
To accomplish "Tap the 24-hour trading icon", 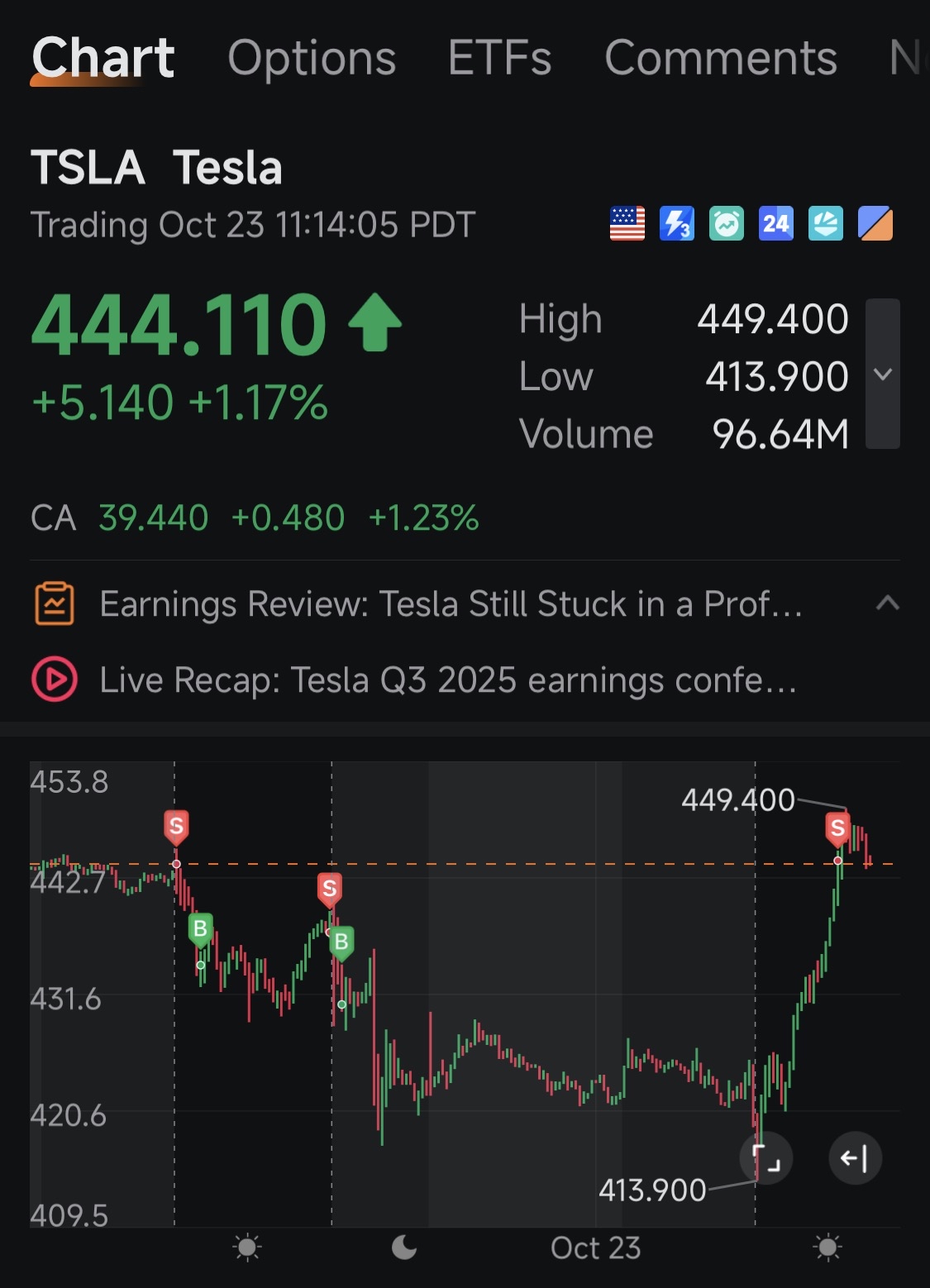I will point(776,224).
